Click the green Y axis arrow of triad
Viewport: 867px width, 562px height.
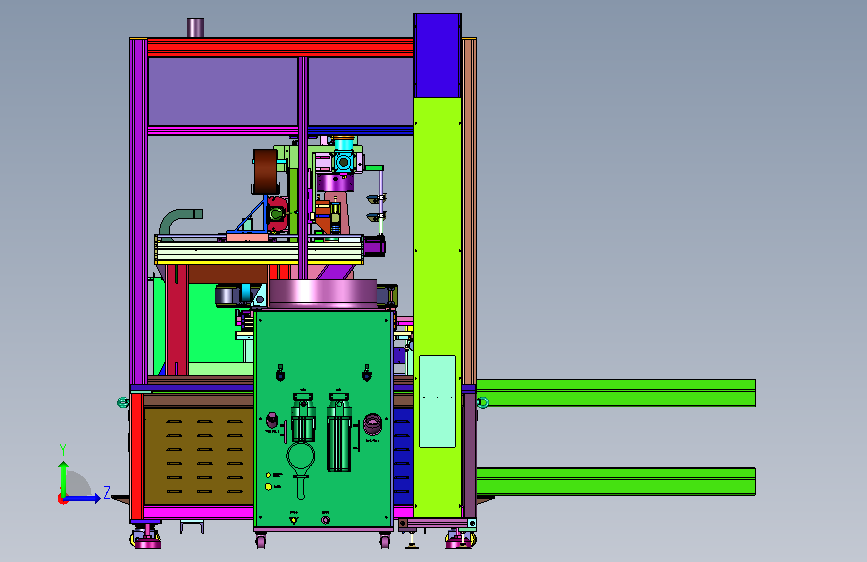[x=64, y=478]
